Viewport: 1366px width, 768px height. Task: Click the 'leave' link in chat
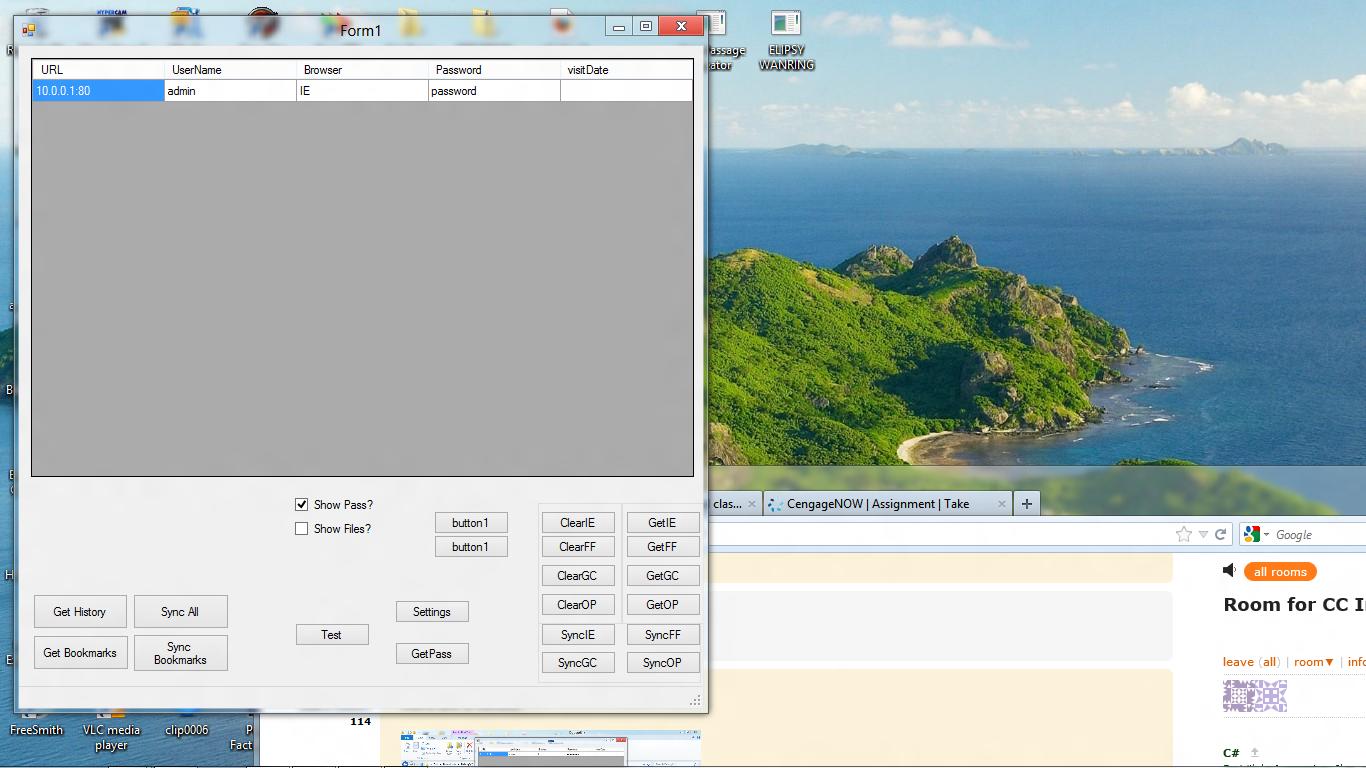click(x=1238, y=662)
